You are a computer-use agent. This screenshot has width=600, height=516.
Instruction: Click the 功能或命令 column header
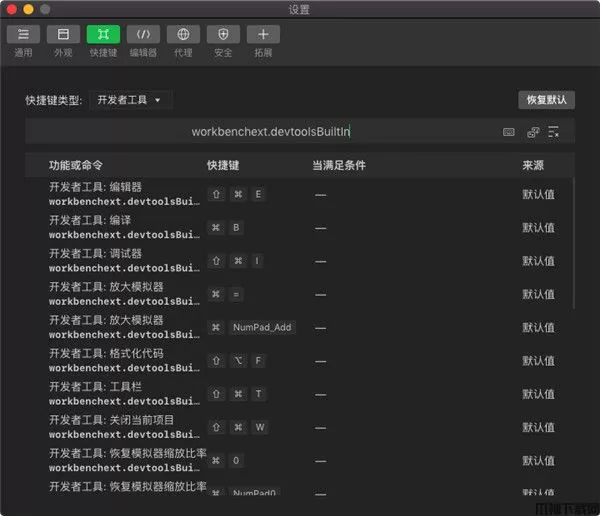tap(76, 165)
